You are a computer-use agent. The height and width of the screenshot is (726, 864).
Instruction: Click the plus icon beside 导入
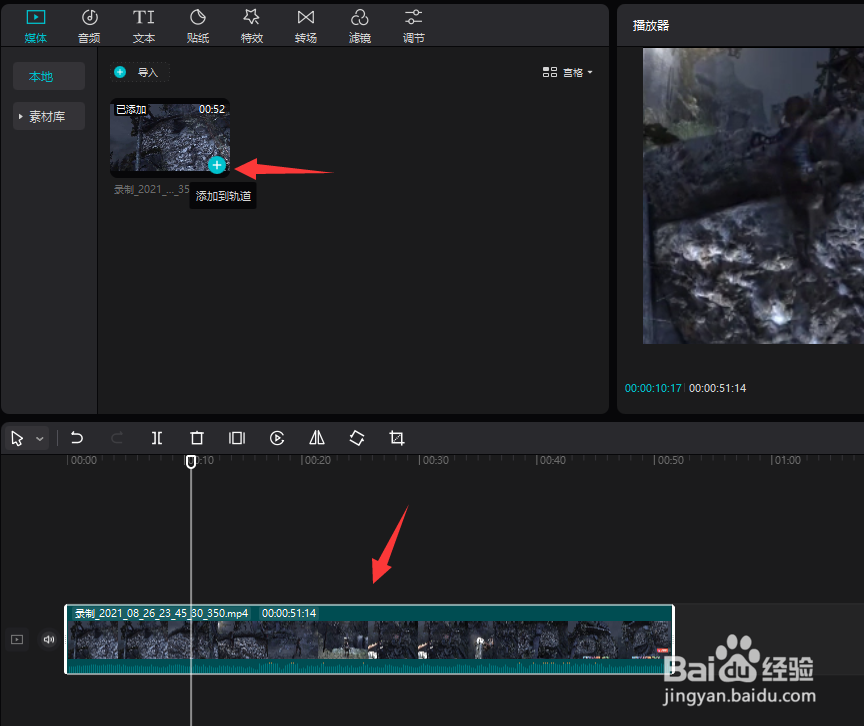(x=120, y=72)
